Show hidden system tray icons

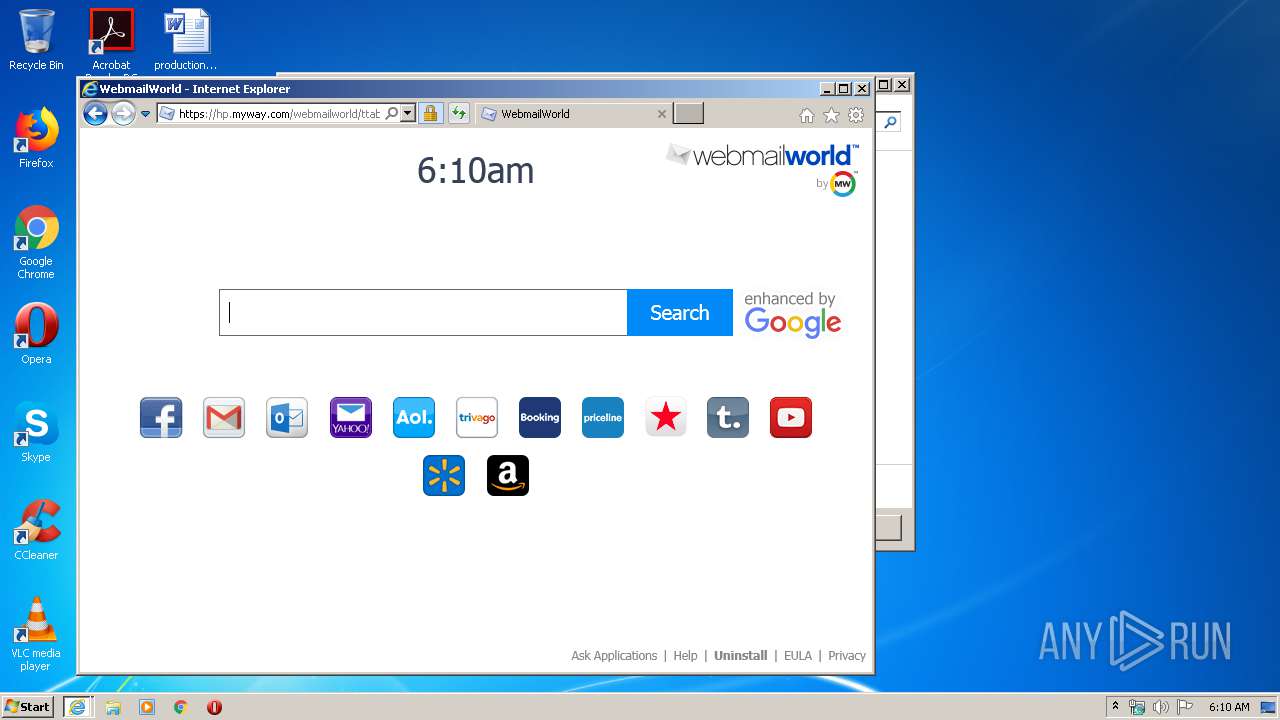tap(1115, 707)
